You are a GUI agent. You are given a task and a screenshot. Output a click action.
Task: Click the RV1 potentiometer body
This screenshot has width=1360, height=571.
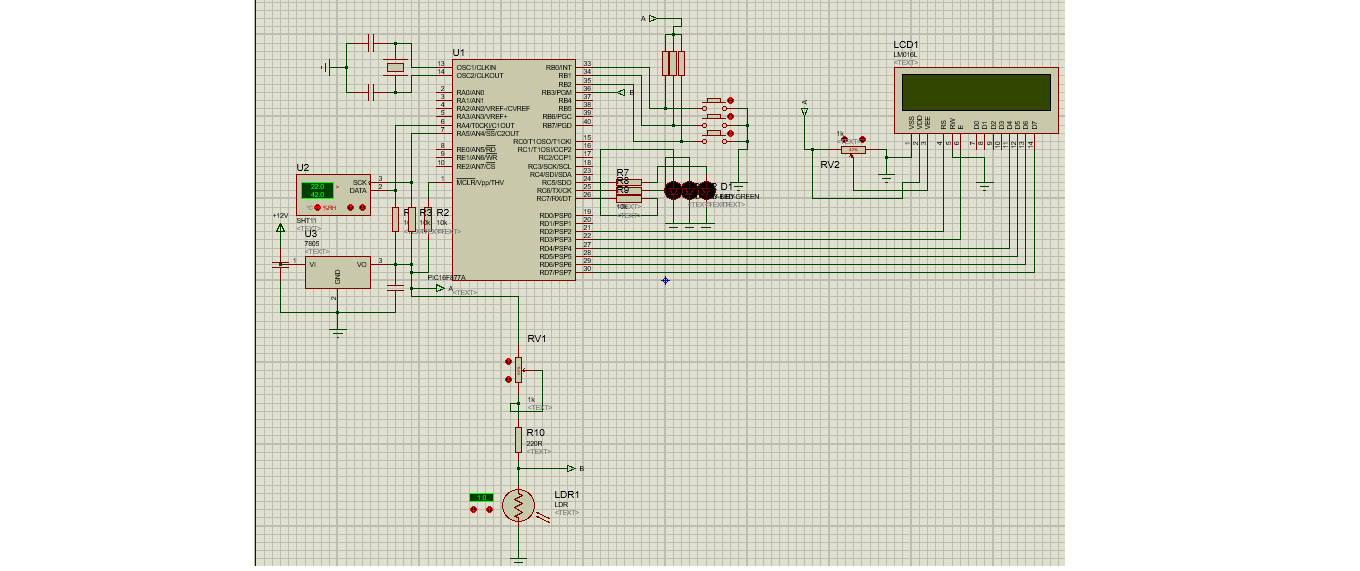tap(518, 370)
